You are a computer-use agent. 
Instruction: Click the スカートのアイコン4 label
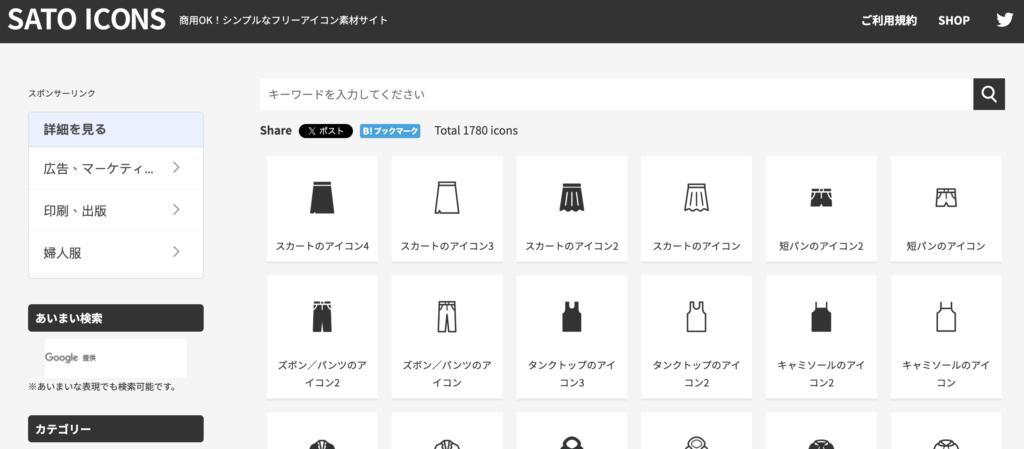[x=322, y=246]
